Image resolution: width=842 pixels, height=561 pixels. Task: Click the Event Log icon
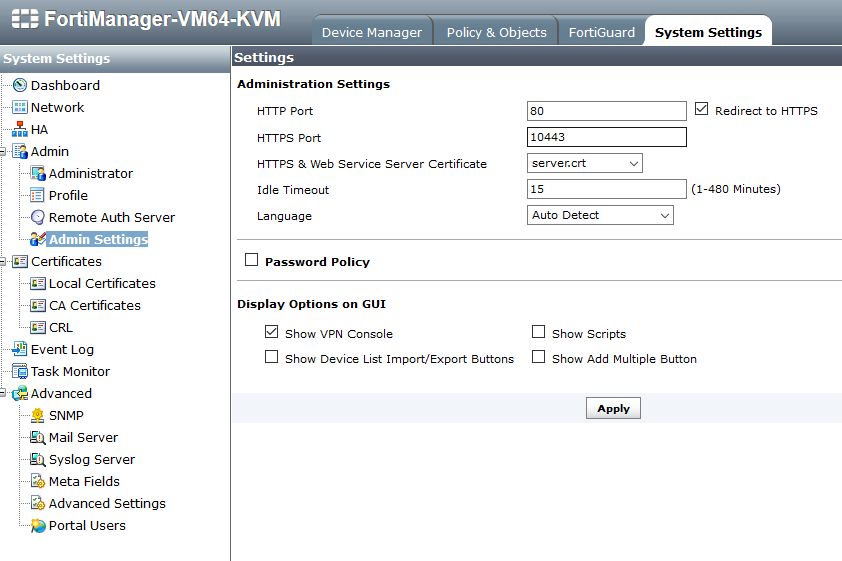coord(20,350)
